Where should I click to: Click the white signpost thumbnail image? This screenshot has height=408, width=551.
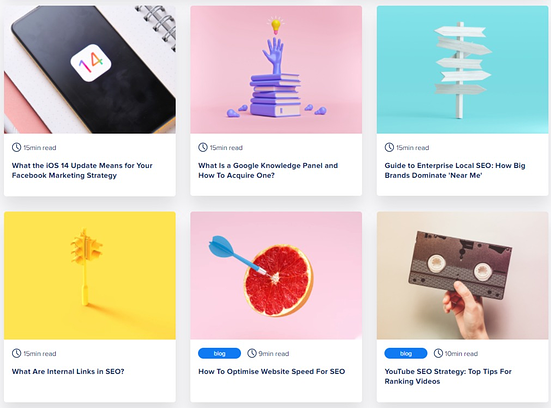click(462, 70)
